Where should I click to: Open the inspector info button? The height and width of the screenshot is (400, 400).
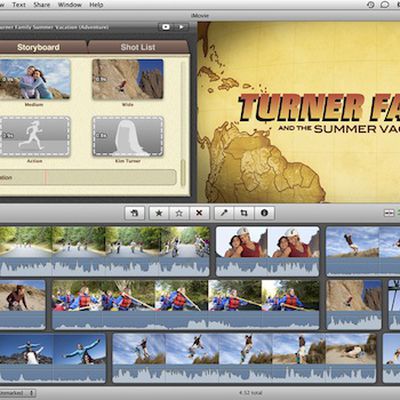[x=264, y=213]
